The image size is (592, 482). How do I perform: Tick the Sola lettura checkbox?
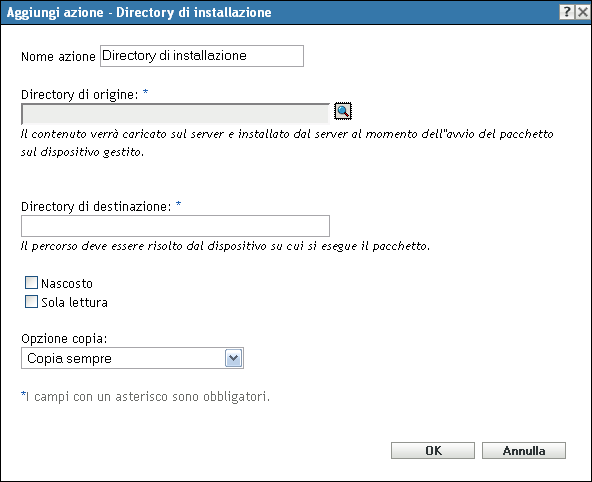[x=31, y=302]
